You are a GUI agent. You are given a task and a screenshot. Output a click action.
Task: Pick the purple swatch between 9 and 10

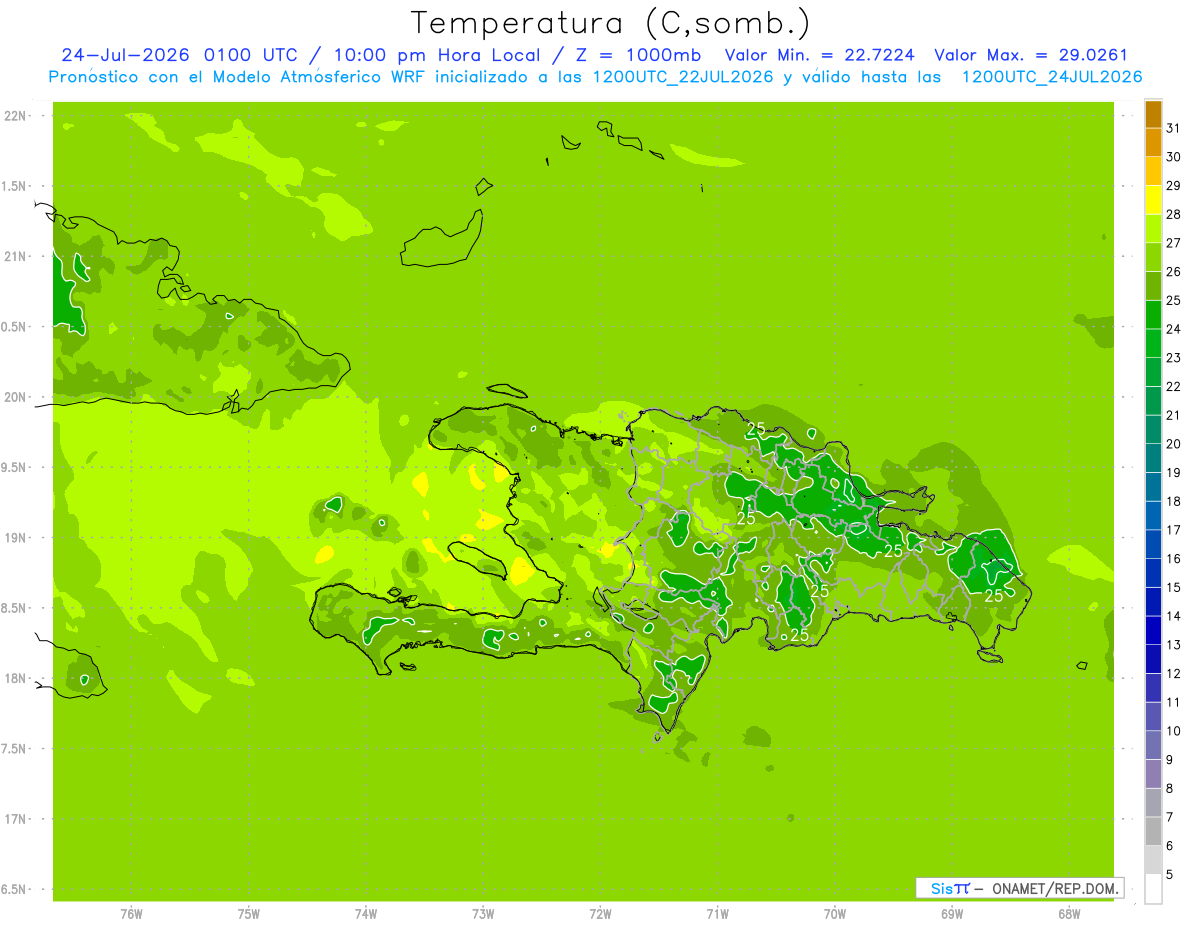point(1153,746)
